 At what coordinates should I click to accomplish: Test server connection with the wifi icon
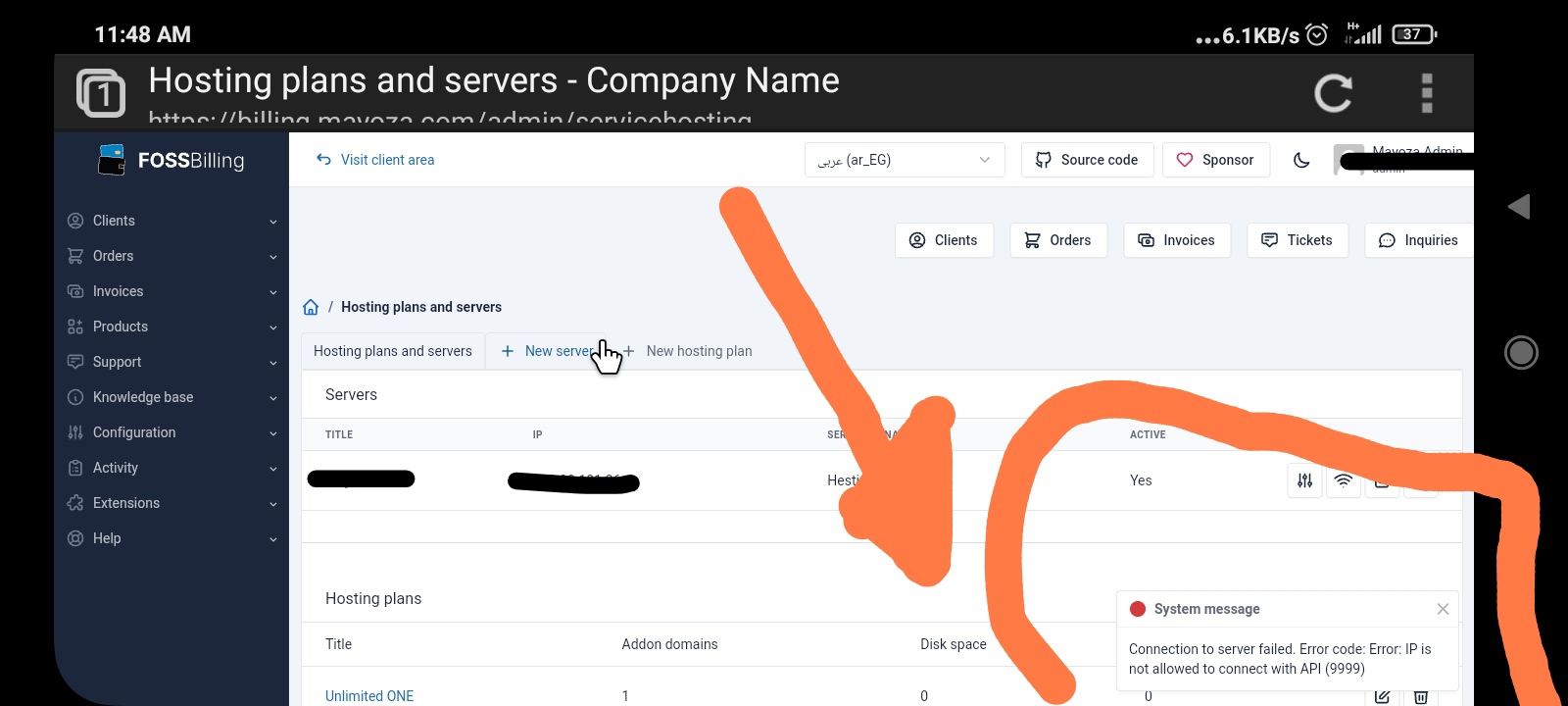(x=1344, y=480)
